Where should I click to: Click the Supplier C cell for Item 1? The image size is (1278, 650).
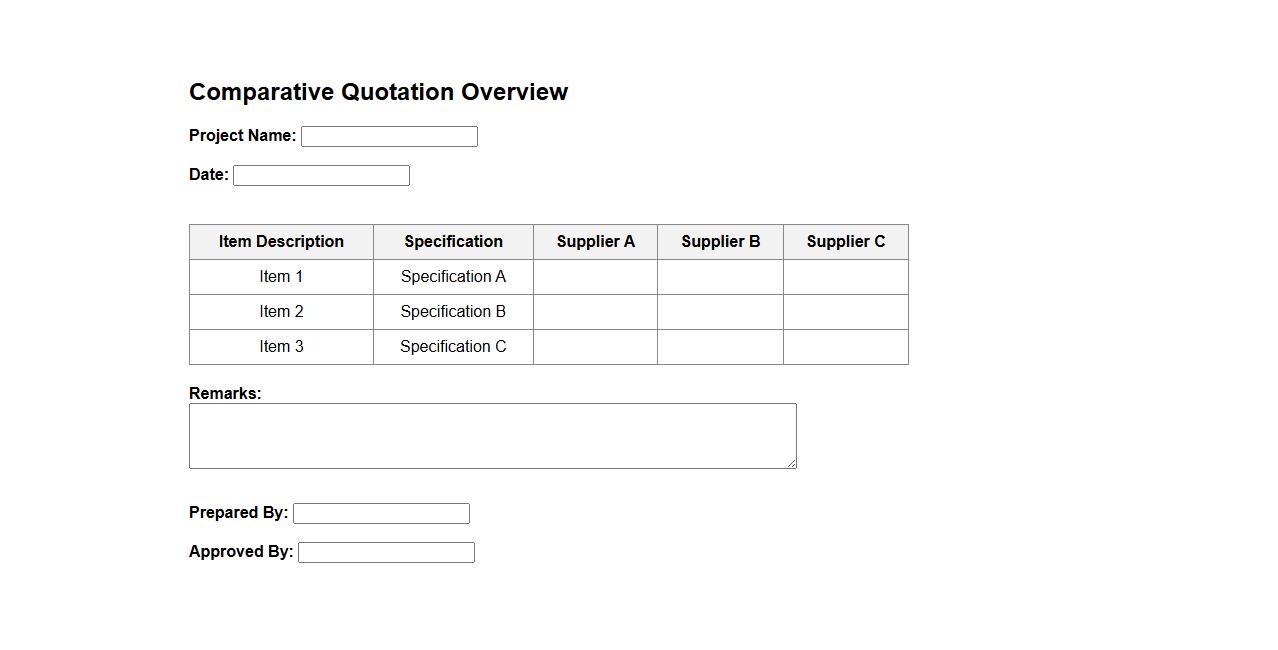point(845,277)
